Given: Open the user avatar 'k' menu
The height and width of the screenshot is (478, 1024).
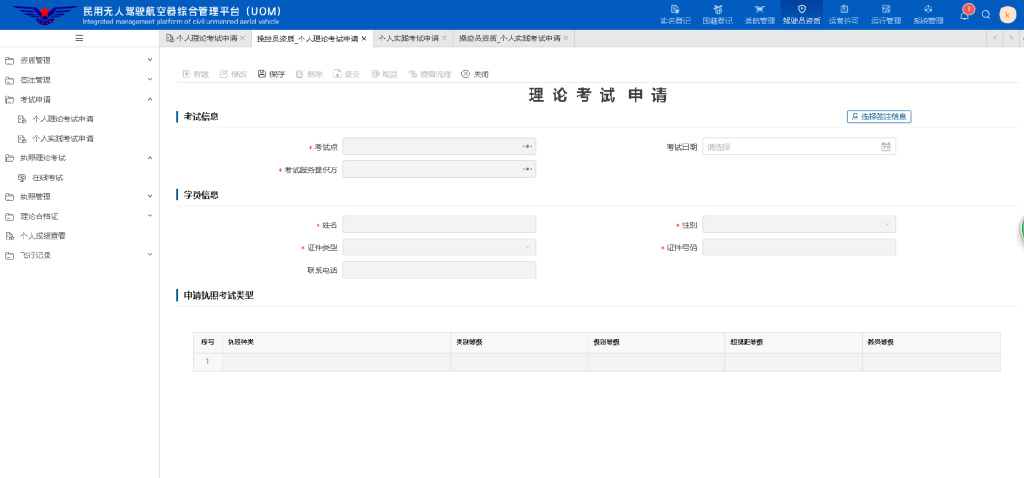Looking at the screenshot, I should (1008, 14).
